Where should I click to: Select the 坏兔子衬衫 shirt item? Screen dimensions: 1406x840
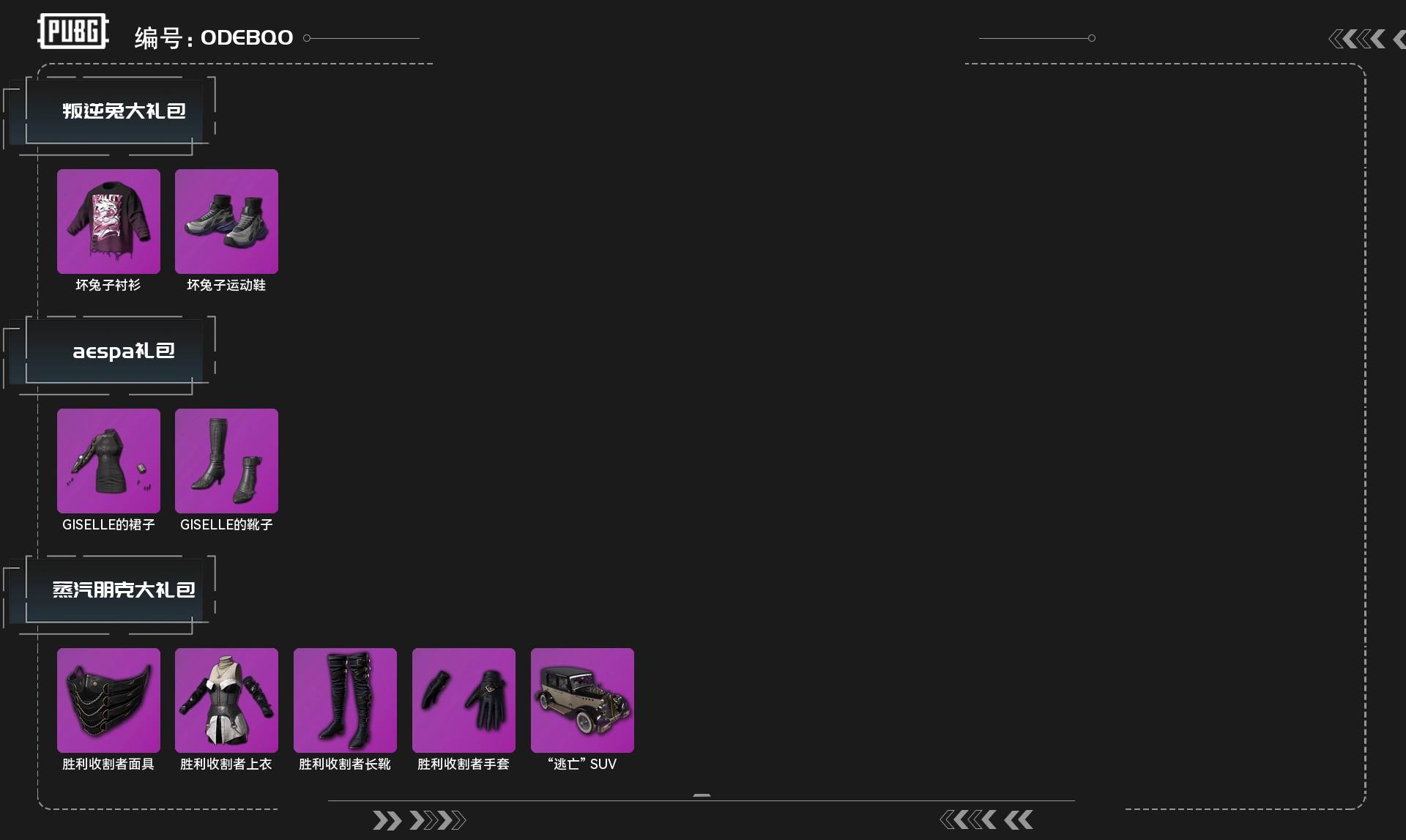pyautogui.click(x=108, y=221)
